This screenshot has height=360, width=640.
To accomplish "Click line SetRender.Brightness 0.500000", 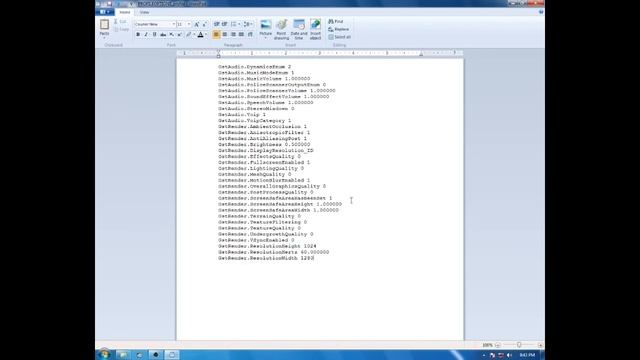I will pyautogui.click(x=264, y=144).
